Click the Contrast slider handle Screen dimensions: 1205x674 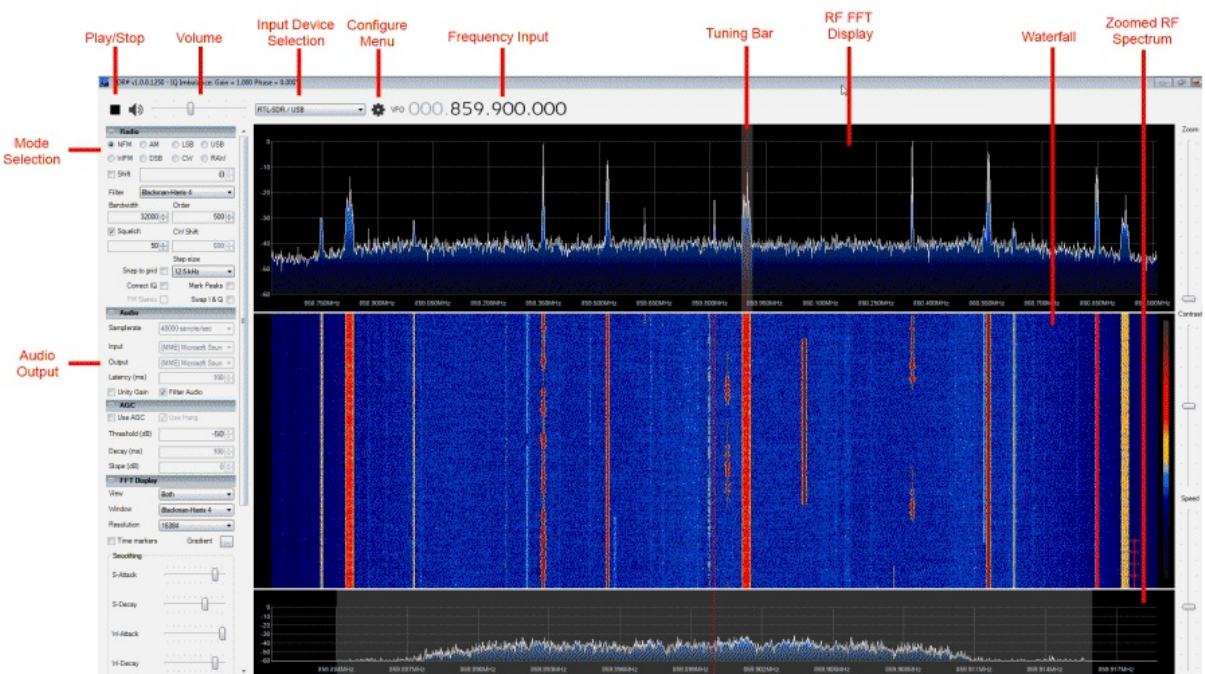click(x=1188, y=406)
